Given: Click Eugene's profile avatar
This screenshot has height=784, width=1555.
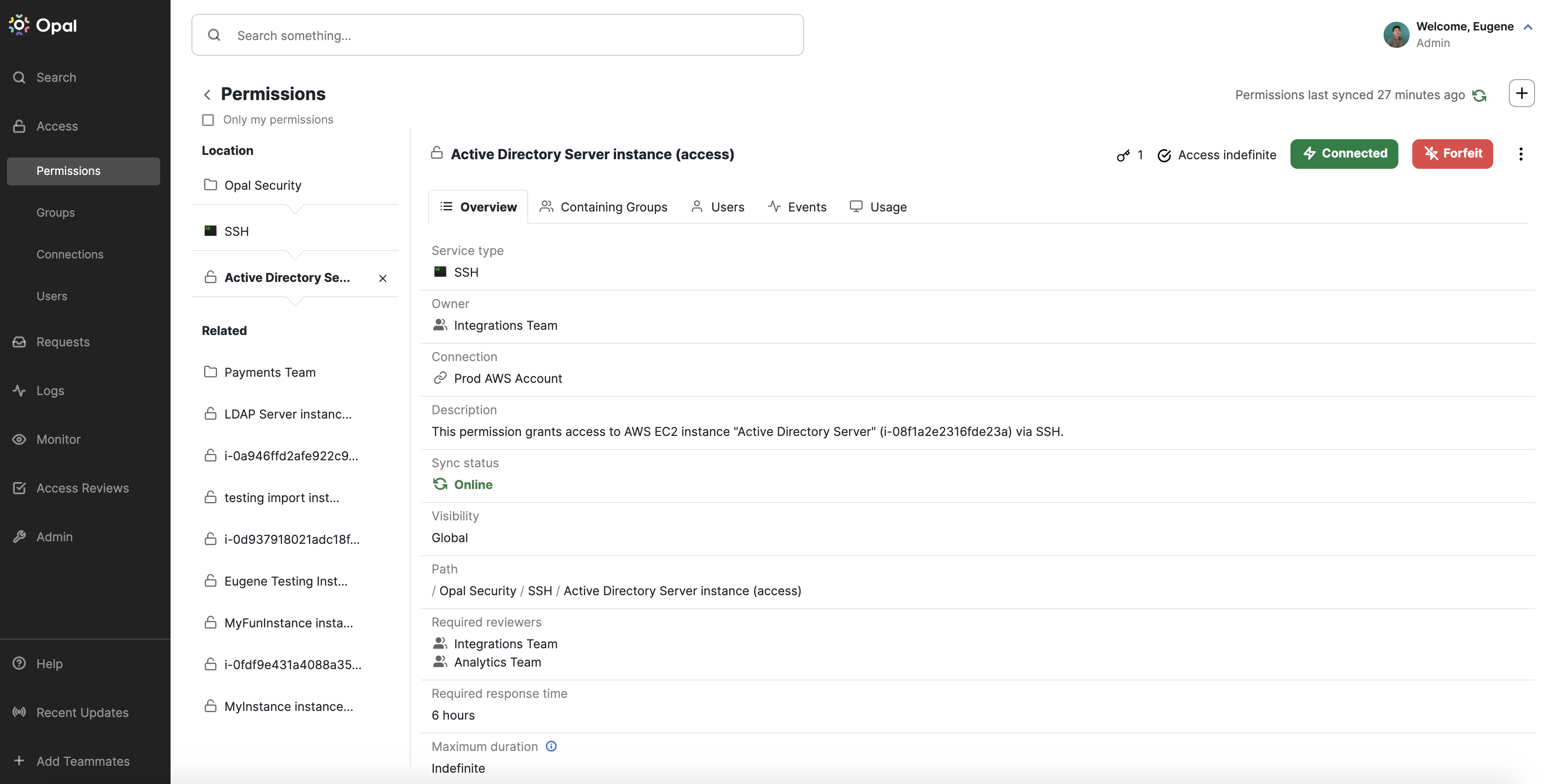Looking at the screenshot, I should (1396, 34).
